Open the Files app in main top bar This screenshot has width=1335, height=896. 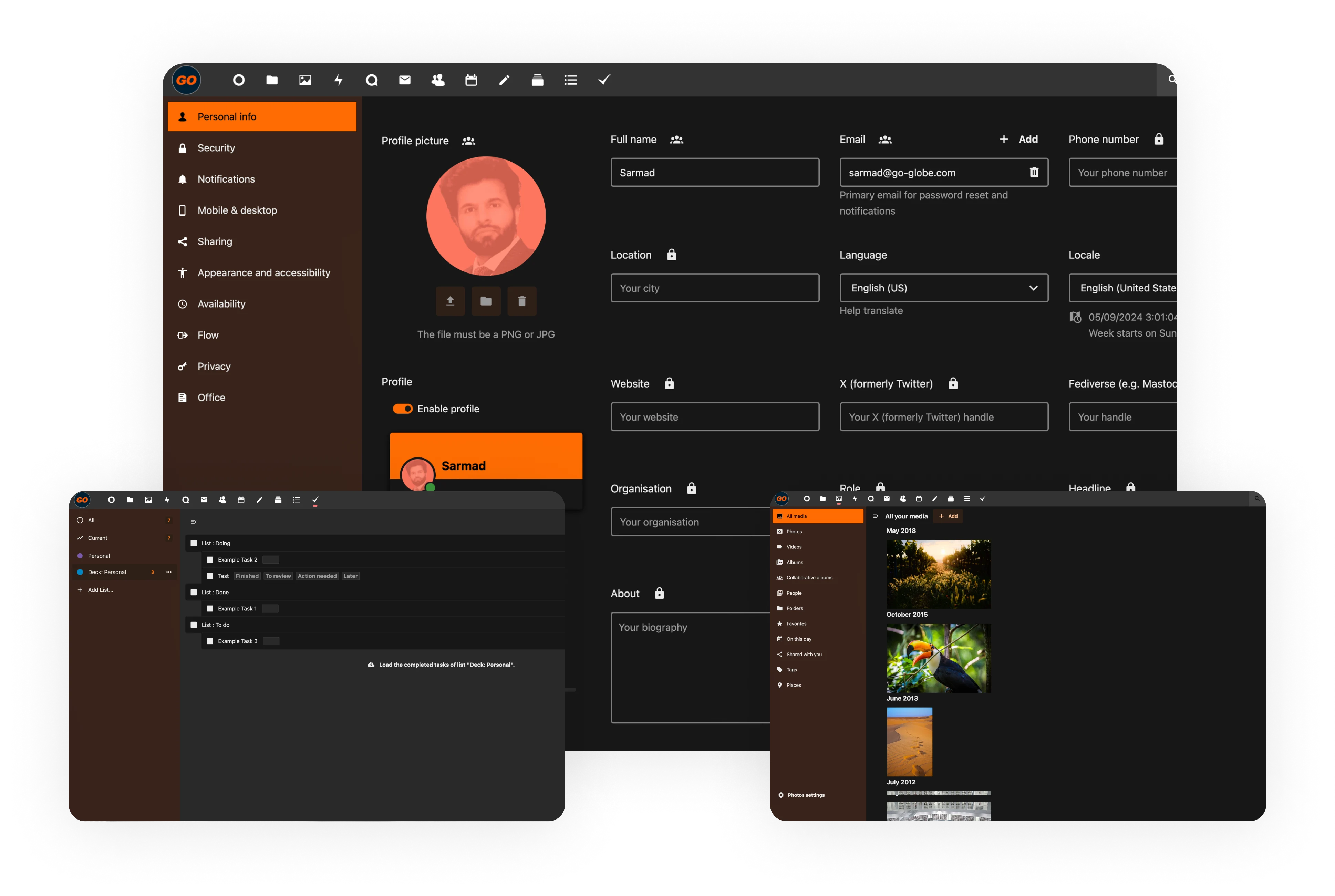click(272, 80)
